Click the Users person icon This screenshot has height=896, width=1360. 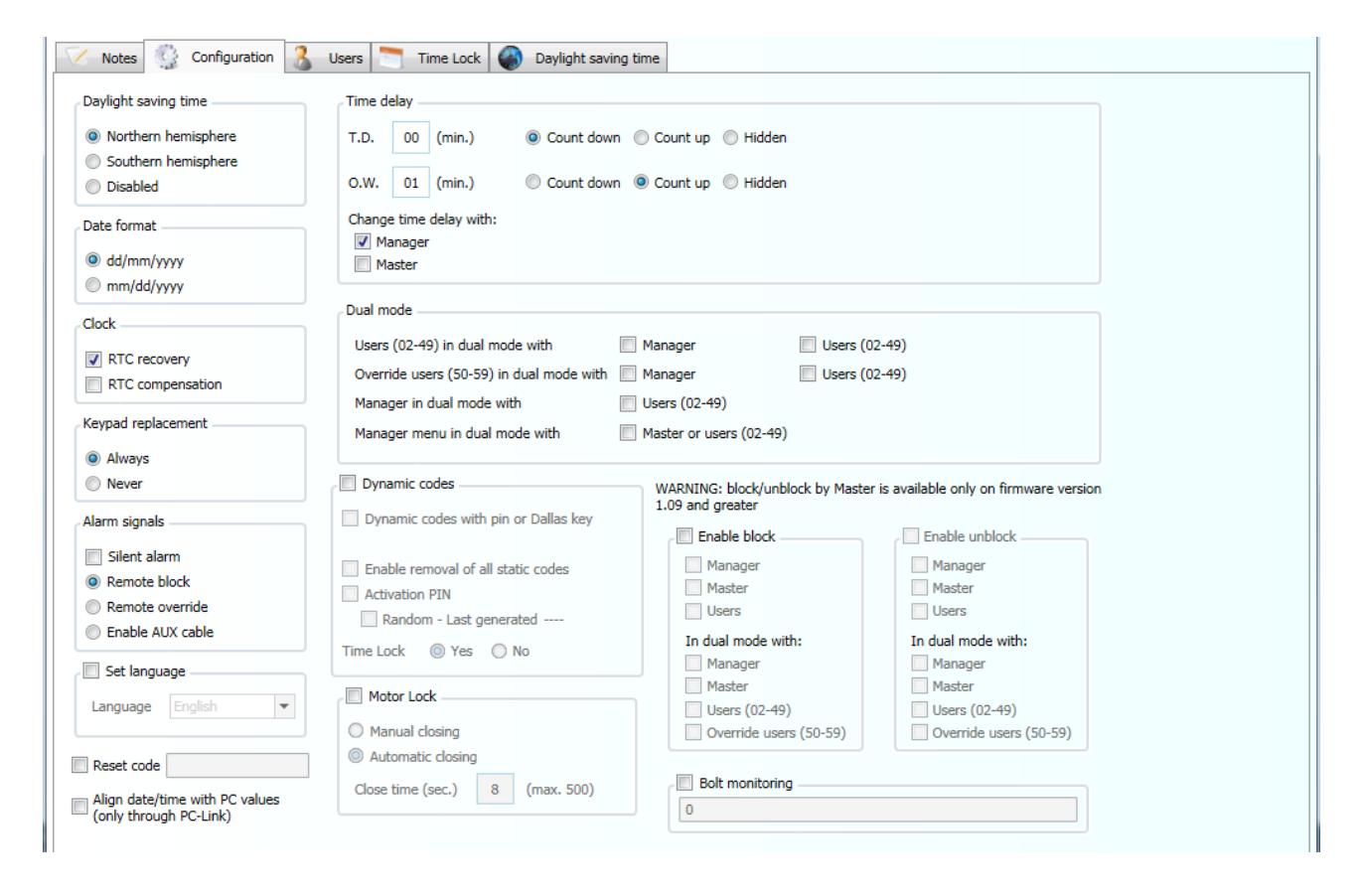[303, 58]
